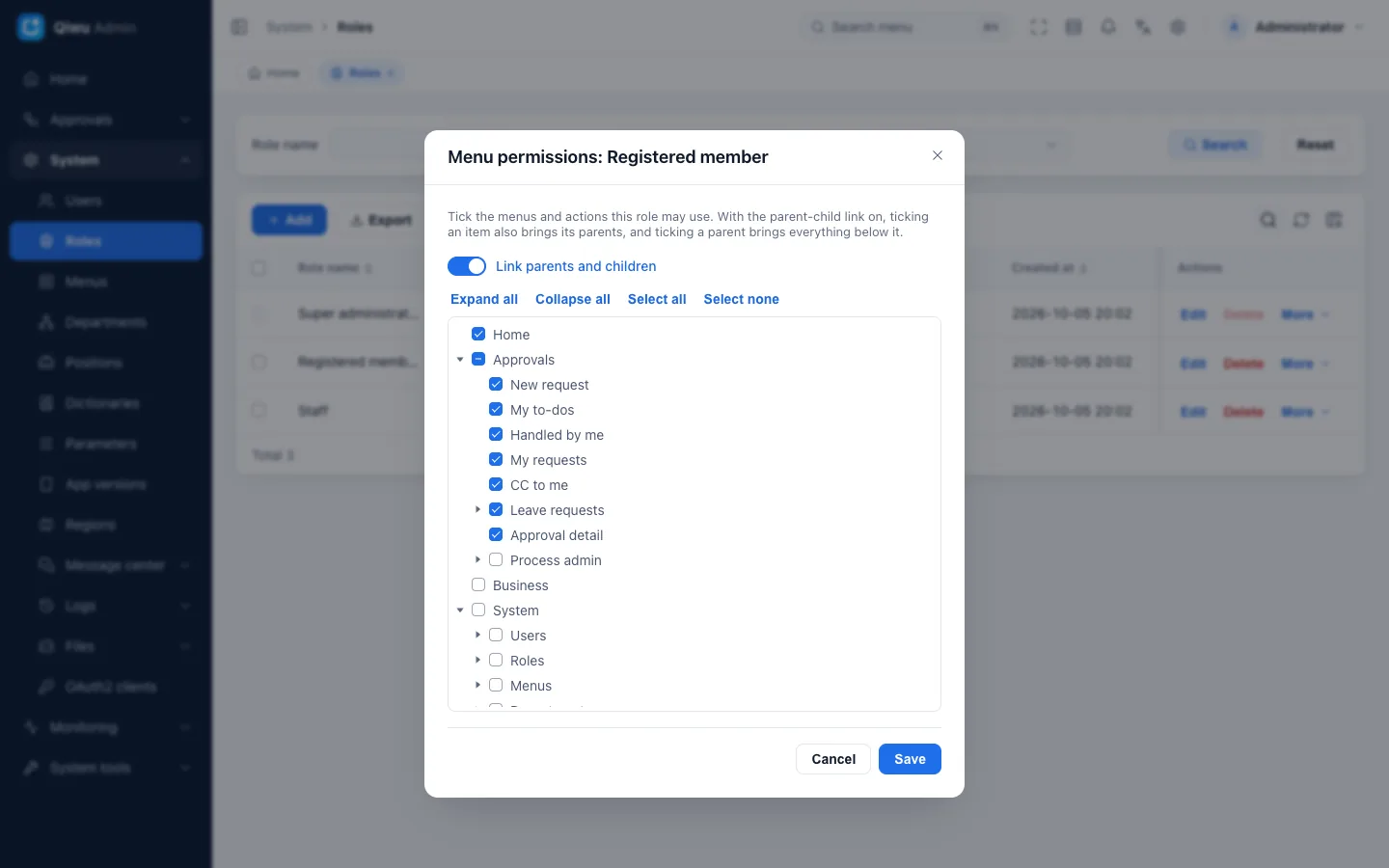Click the Select all link
The width and height of the screenshot is (1389, 868).
tap(657, 299)
